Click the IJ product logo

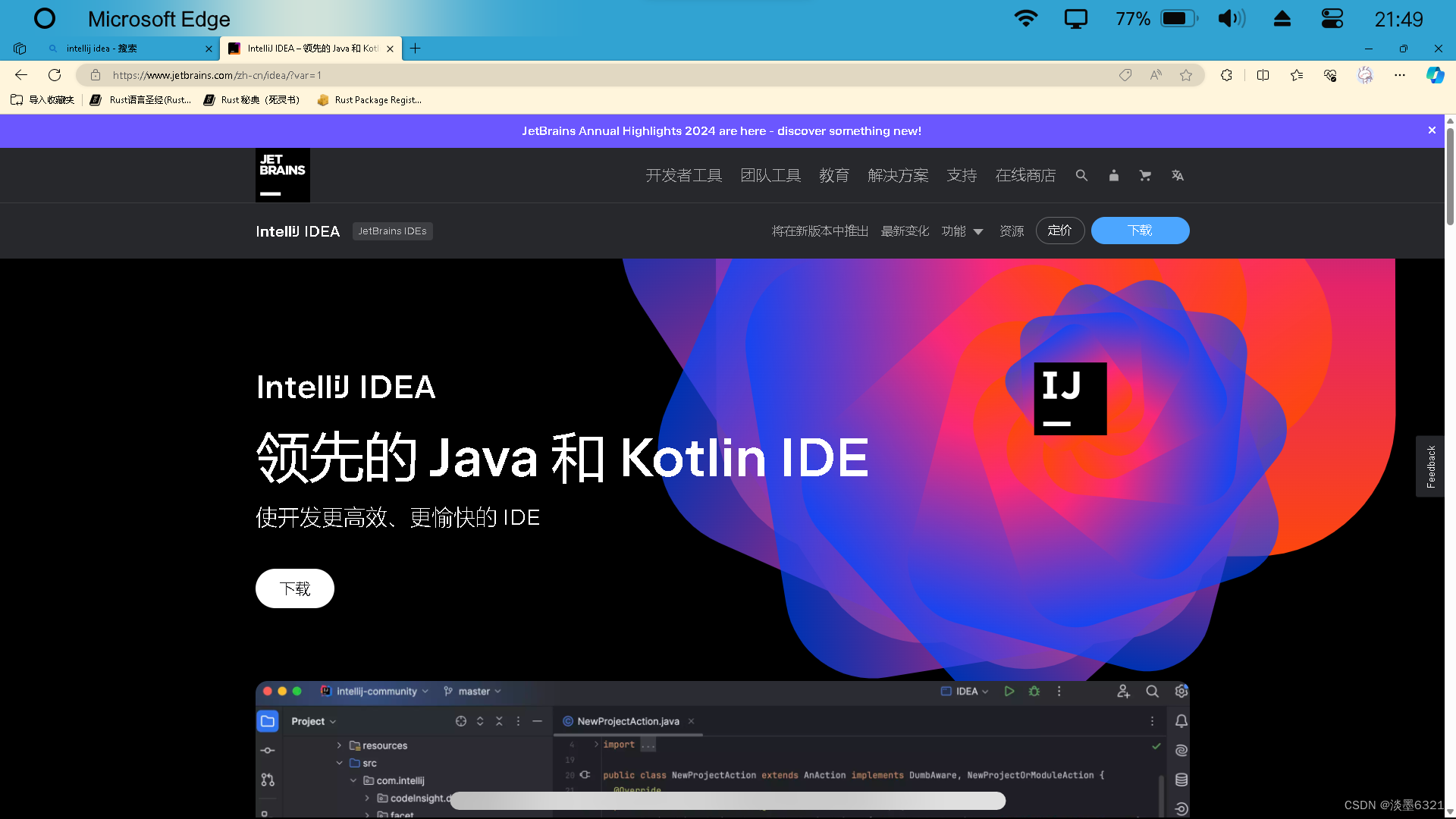coord(1070,398)
